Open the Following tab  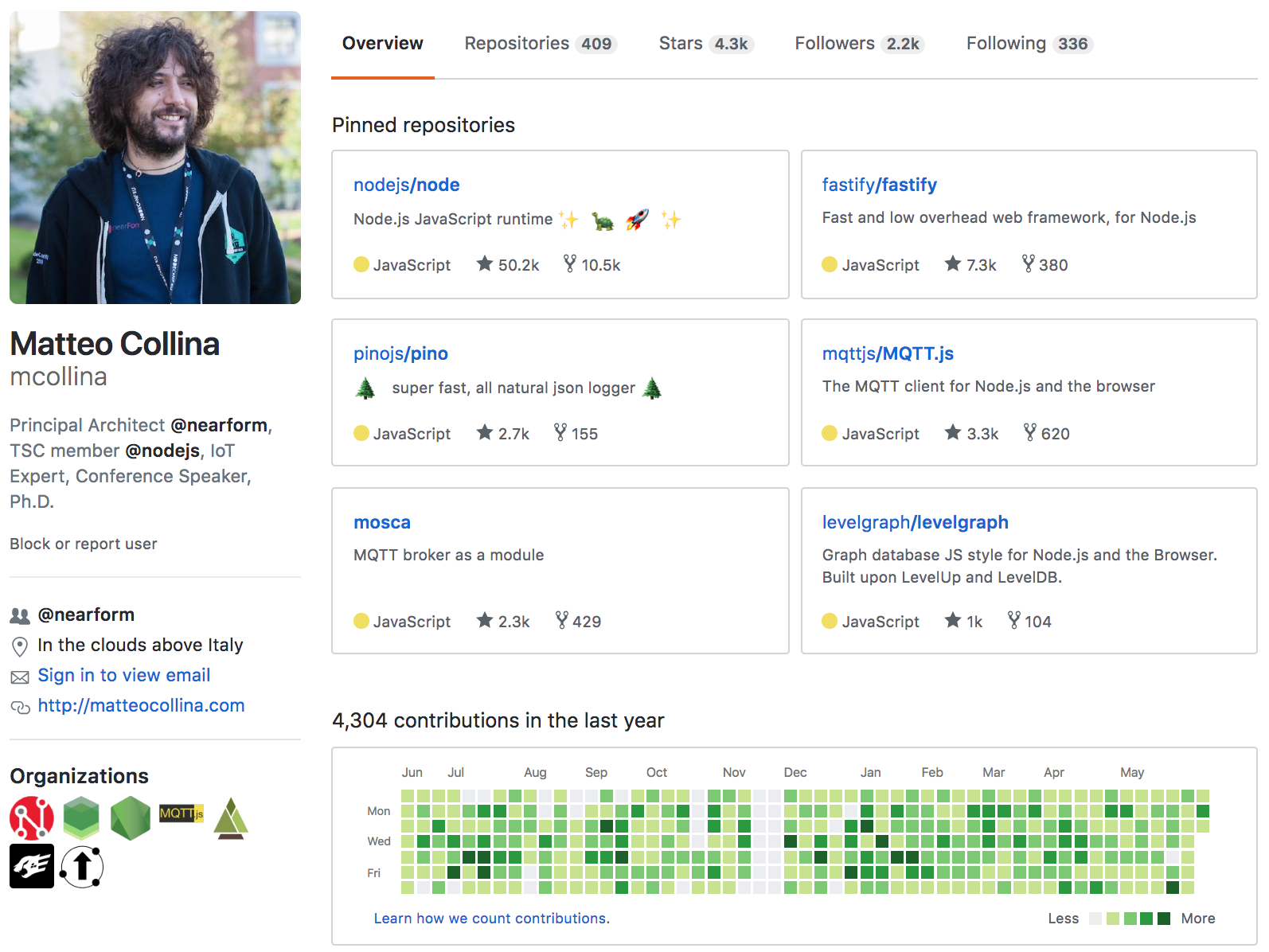click(x=1029, y=44)
